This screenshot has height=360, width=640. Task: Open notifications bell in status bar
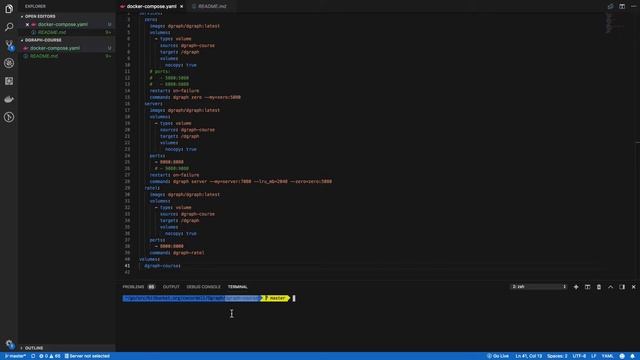pos(633,356)
